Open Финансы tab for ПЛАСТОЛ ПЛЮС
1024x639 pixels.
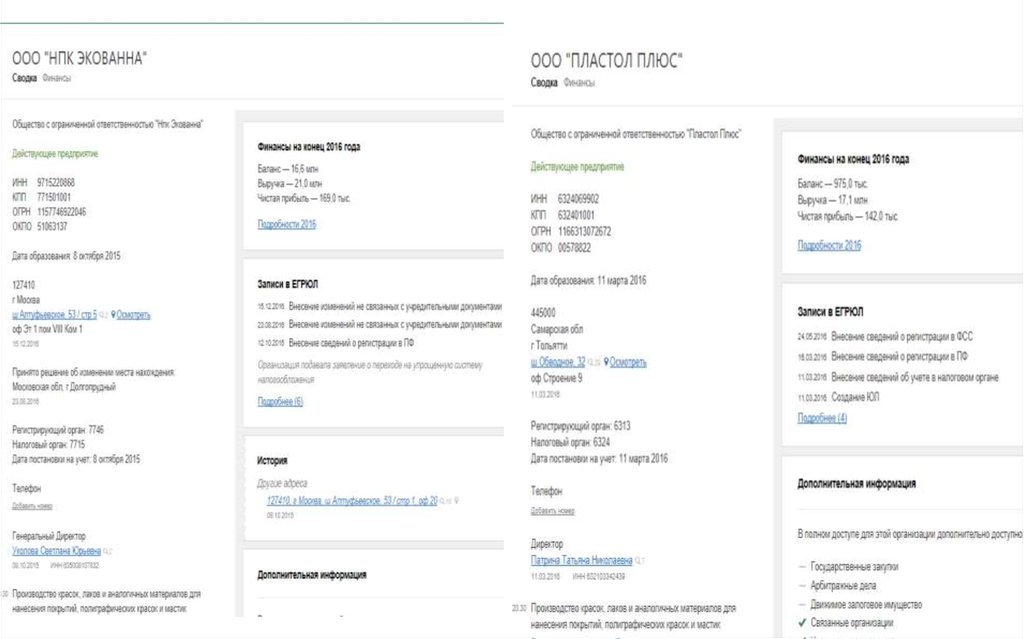pos(579,83)
